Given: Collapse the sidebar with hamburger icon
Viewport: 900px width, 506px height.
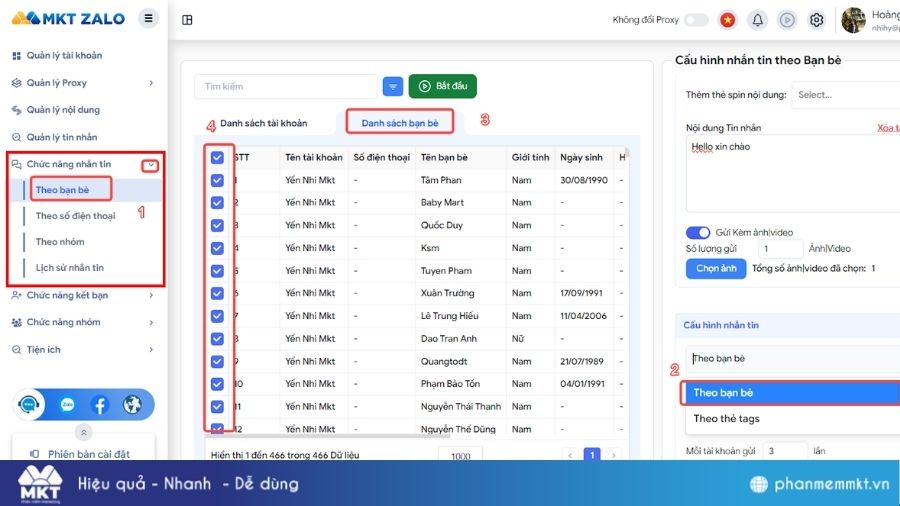Looking at the screenshot, I should 148,18.
